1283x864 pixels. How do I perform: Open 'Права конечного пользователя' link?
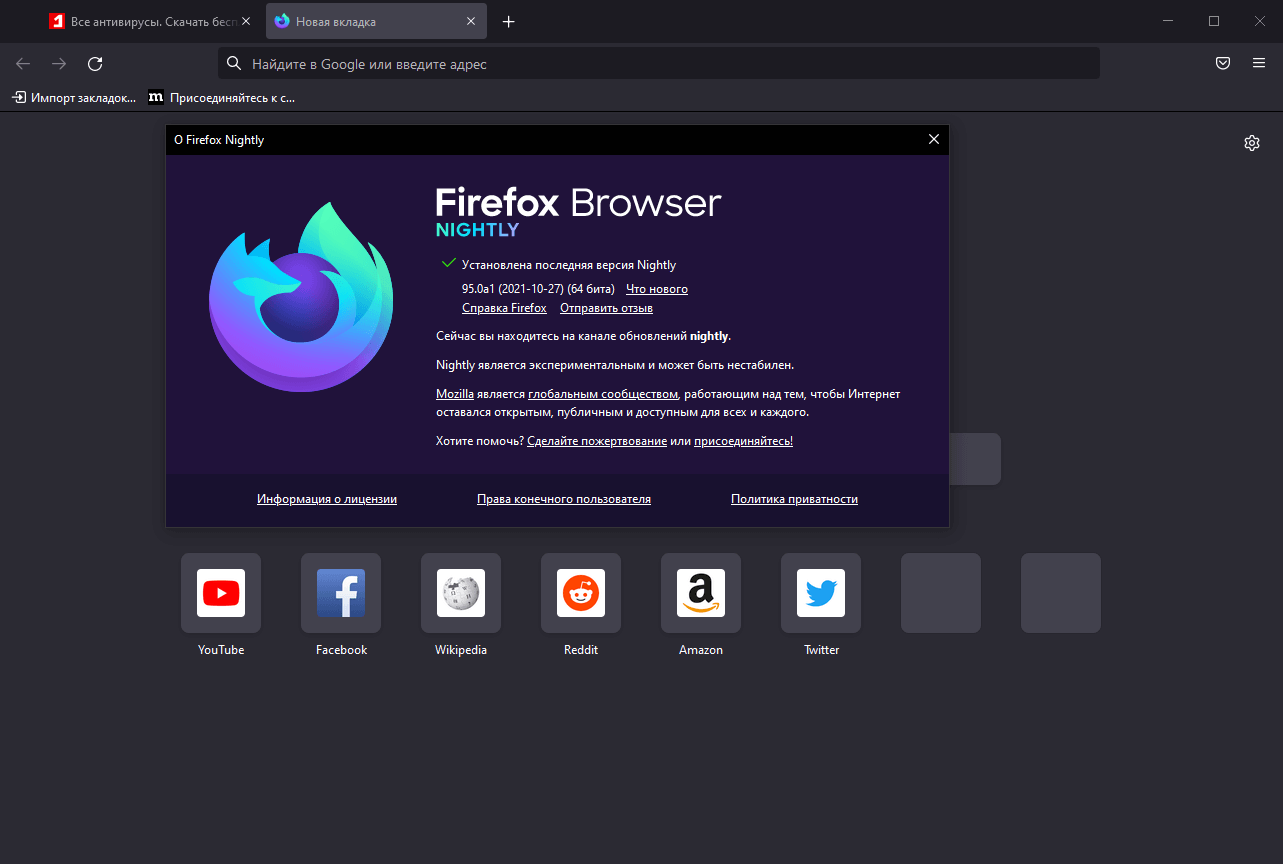[x=564, y=499]
